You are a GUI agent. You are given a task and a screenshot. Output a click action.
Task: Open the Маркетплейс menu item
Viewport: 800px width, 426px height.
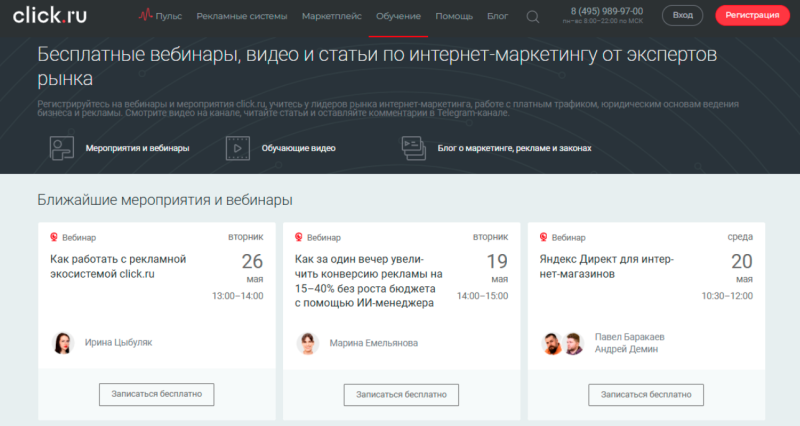[332, 16]
